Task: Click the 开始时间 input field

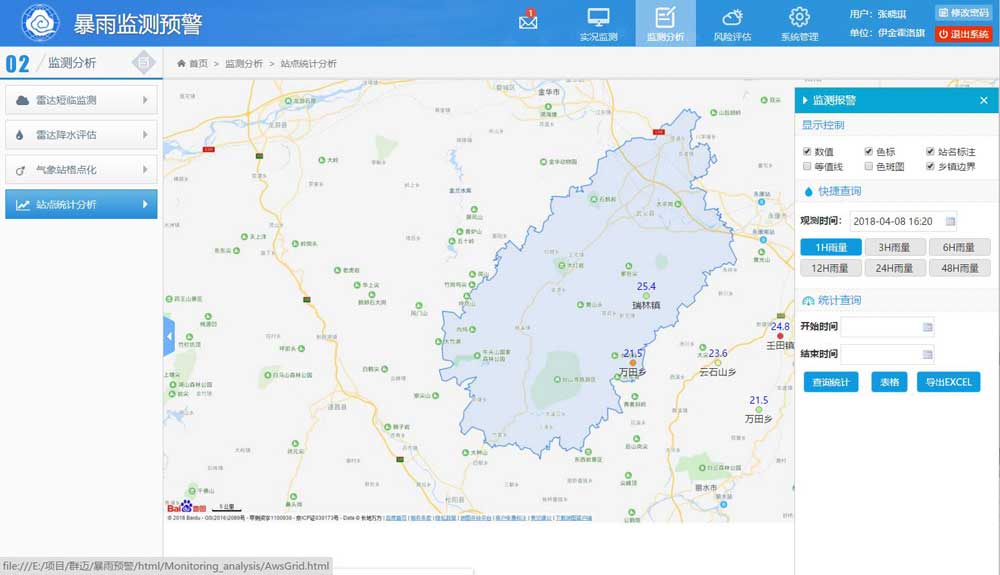Action: tap(880, 327)
